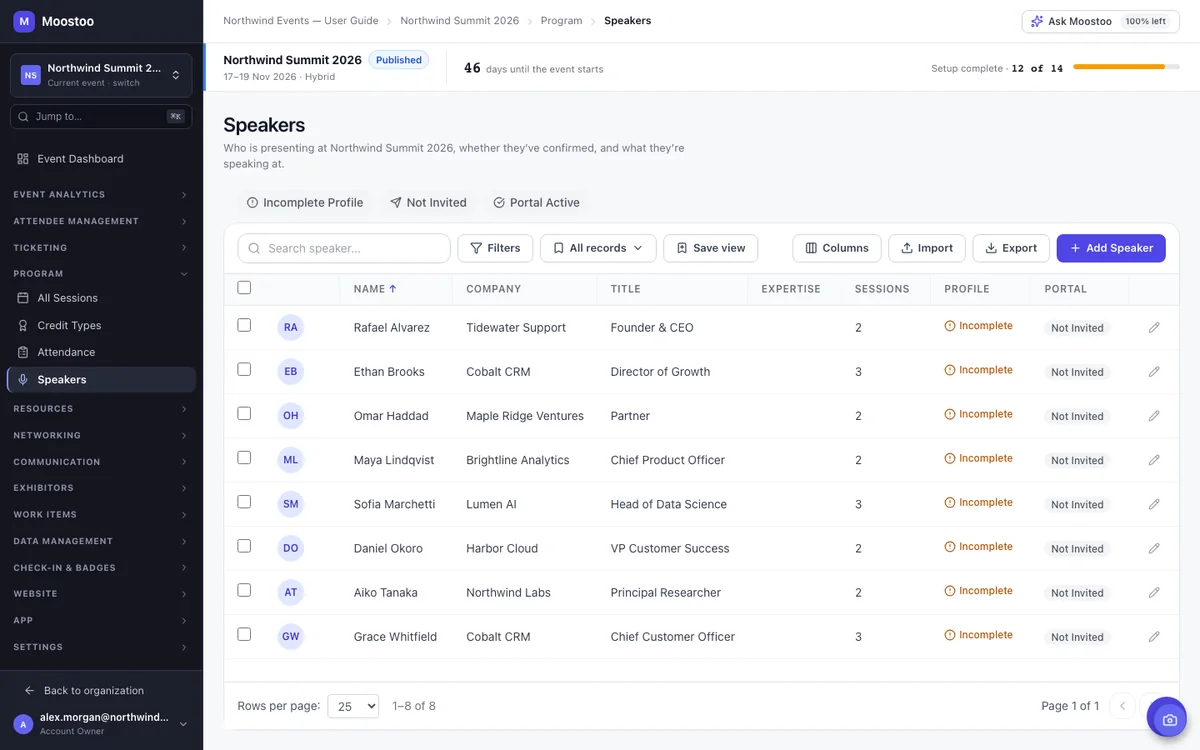
Task: Click the Save view button
Action: point(711,248)
